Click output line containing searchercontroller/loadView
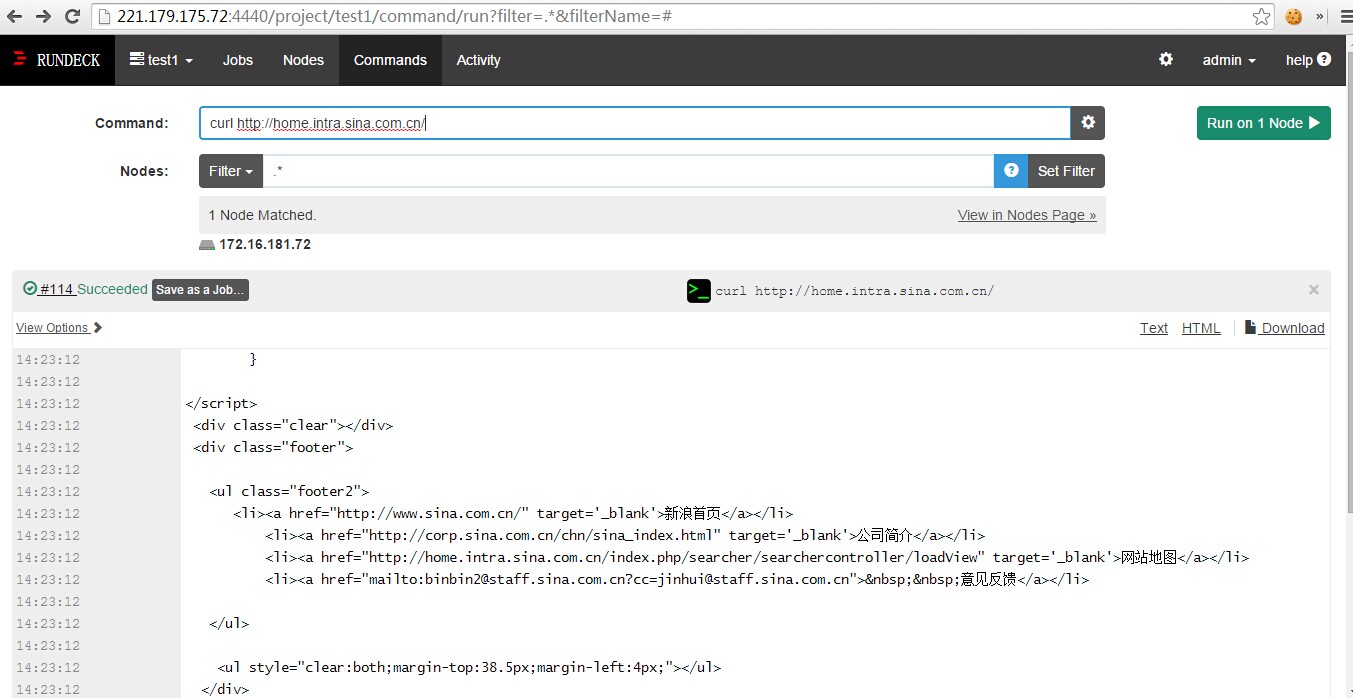 coord(757,557)
